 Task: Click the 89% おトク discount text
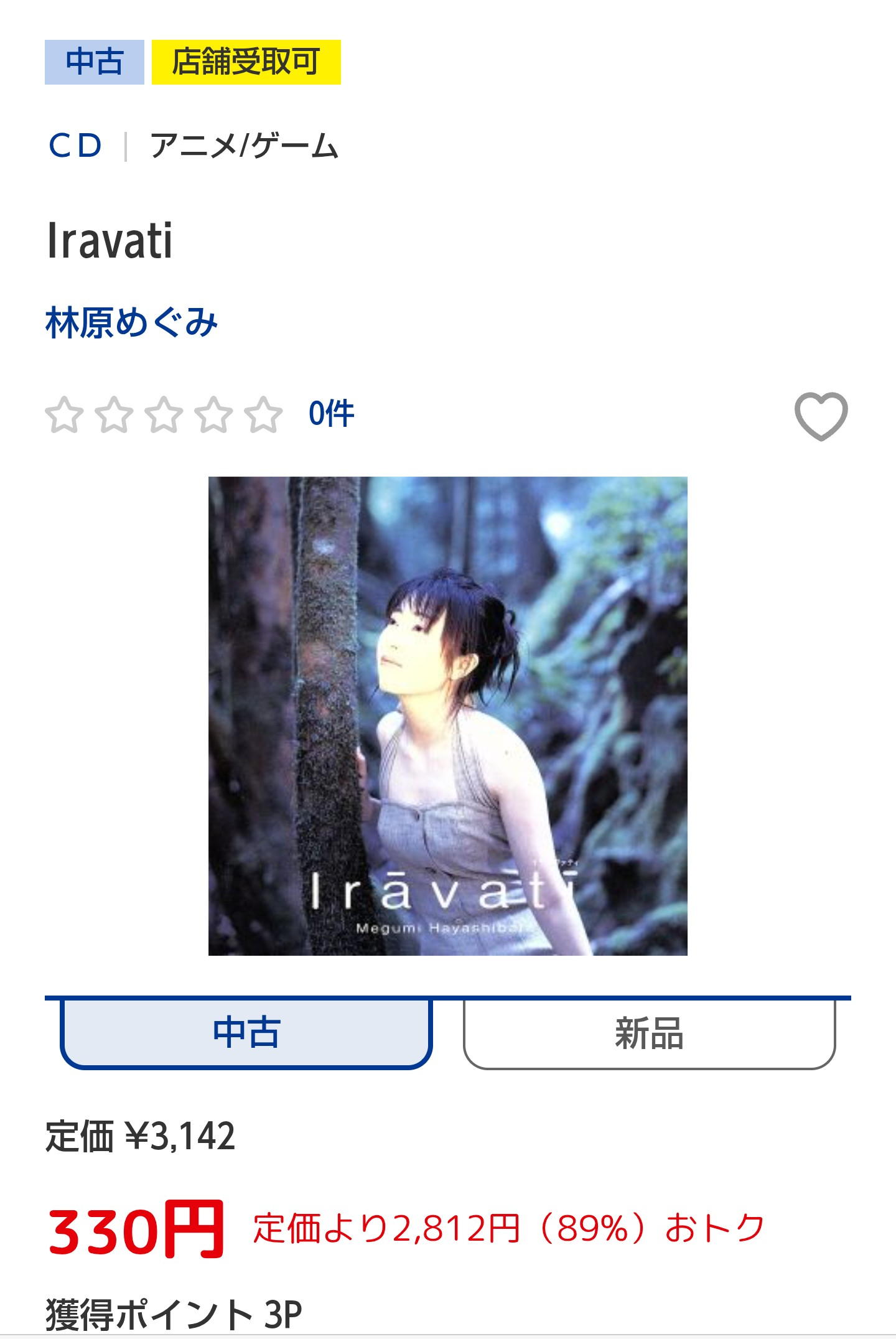[509, 1228]
